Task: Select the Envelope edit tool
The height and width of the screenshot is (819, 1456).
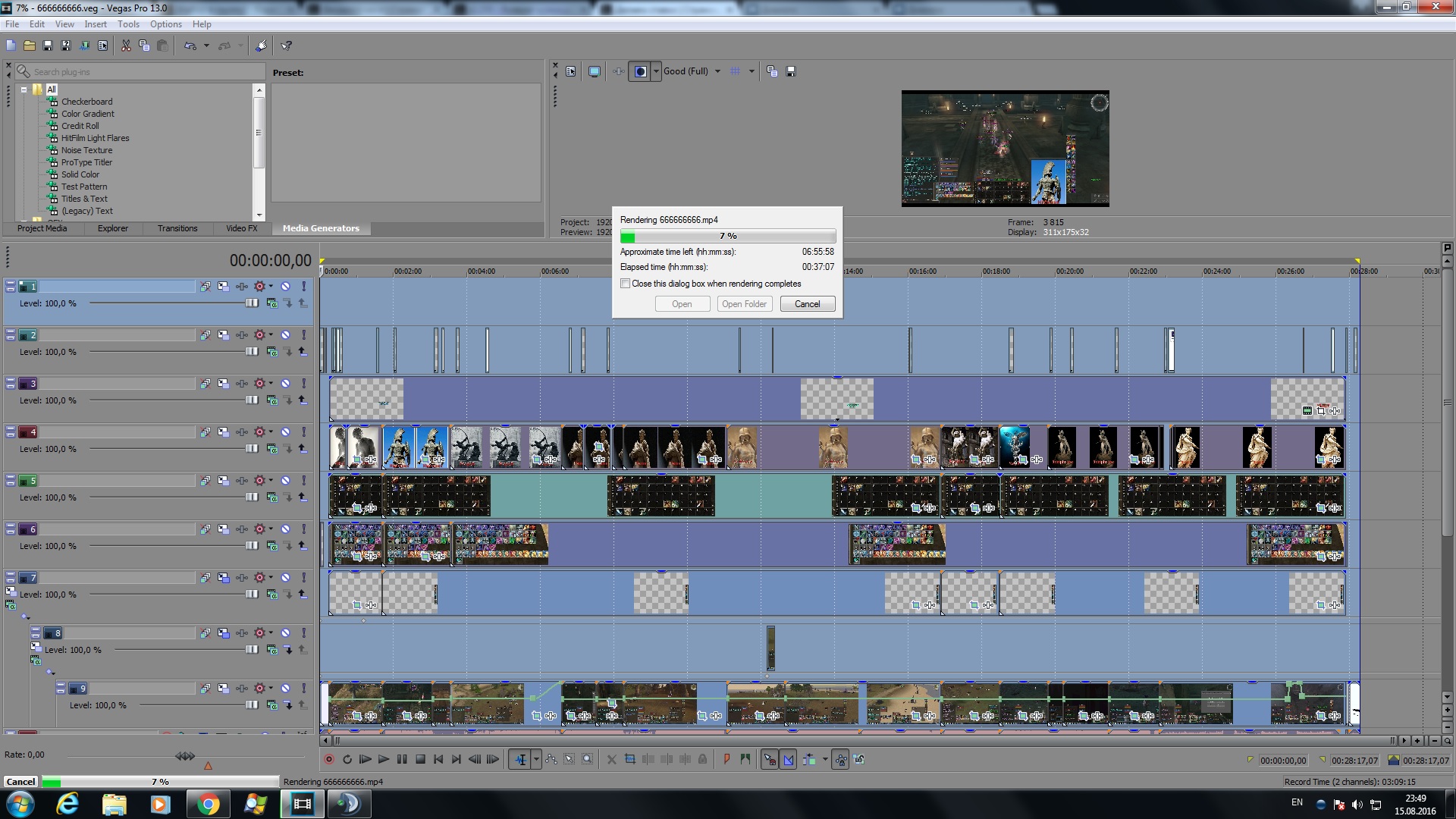Action: pyautogui.click(x=551, y=760)
